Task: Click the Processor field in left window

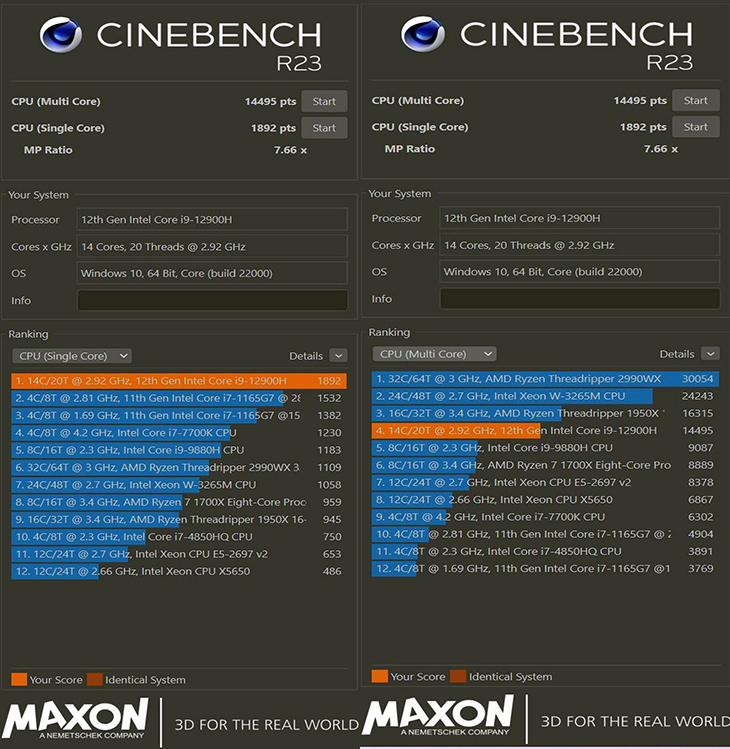Action: click(213, 220)
